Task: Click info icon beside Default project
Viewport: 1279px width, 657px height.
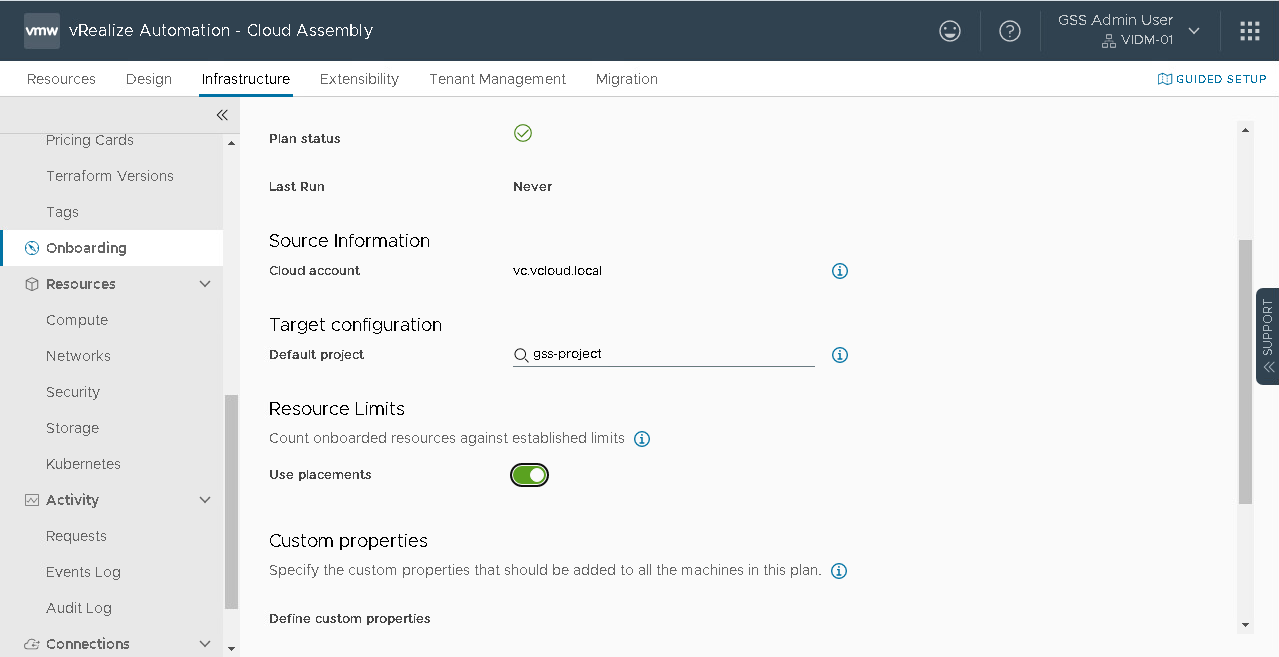Action: coord(840,355)
